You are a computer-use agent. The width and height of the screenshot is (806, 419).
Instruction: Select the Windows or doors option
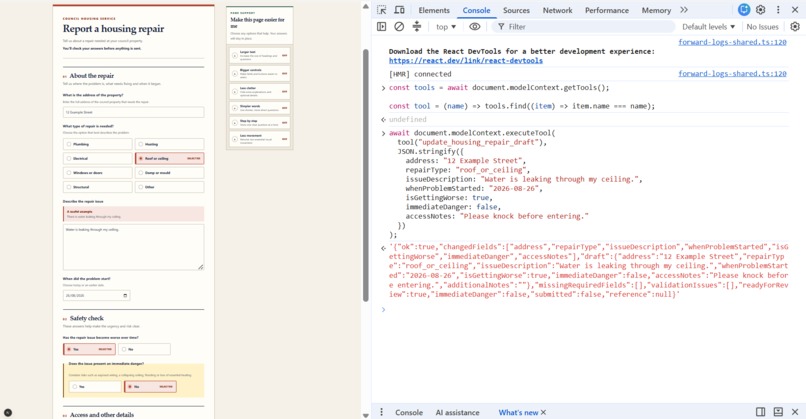tap(98, 173)
